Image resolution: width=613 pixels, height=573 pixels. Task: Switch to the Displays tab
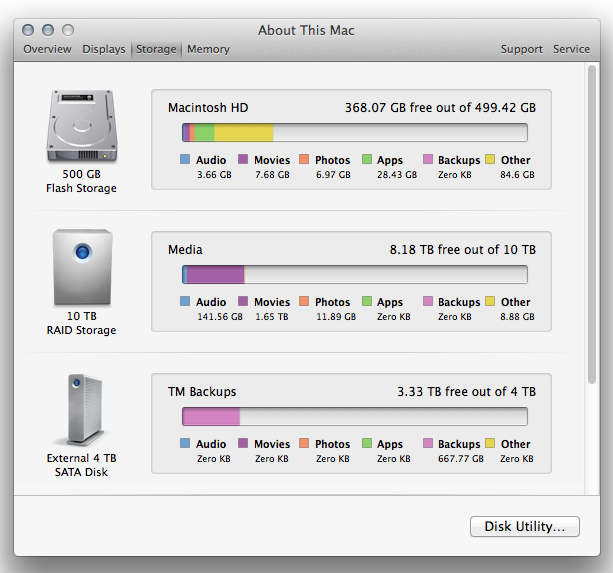point(104,49)
